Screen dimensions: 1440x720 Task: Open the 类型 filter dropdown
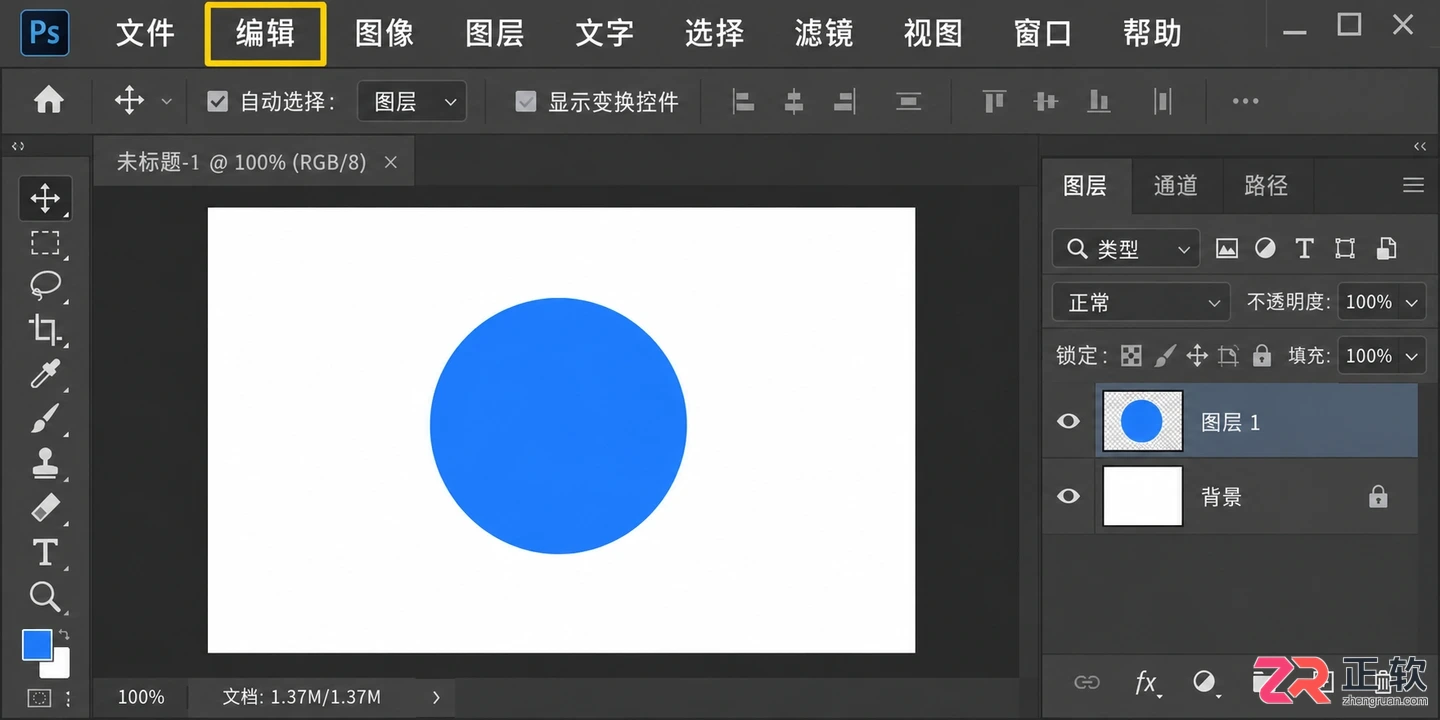[1126, 249]
